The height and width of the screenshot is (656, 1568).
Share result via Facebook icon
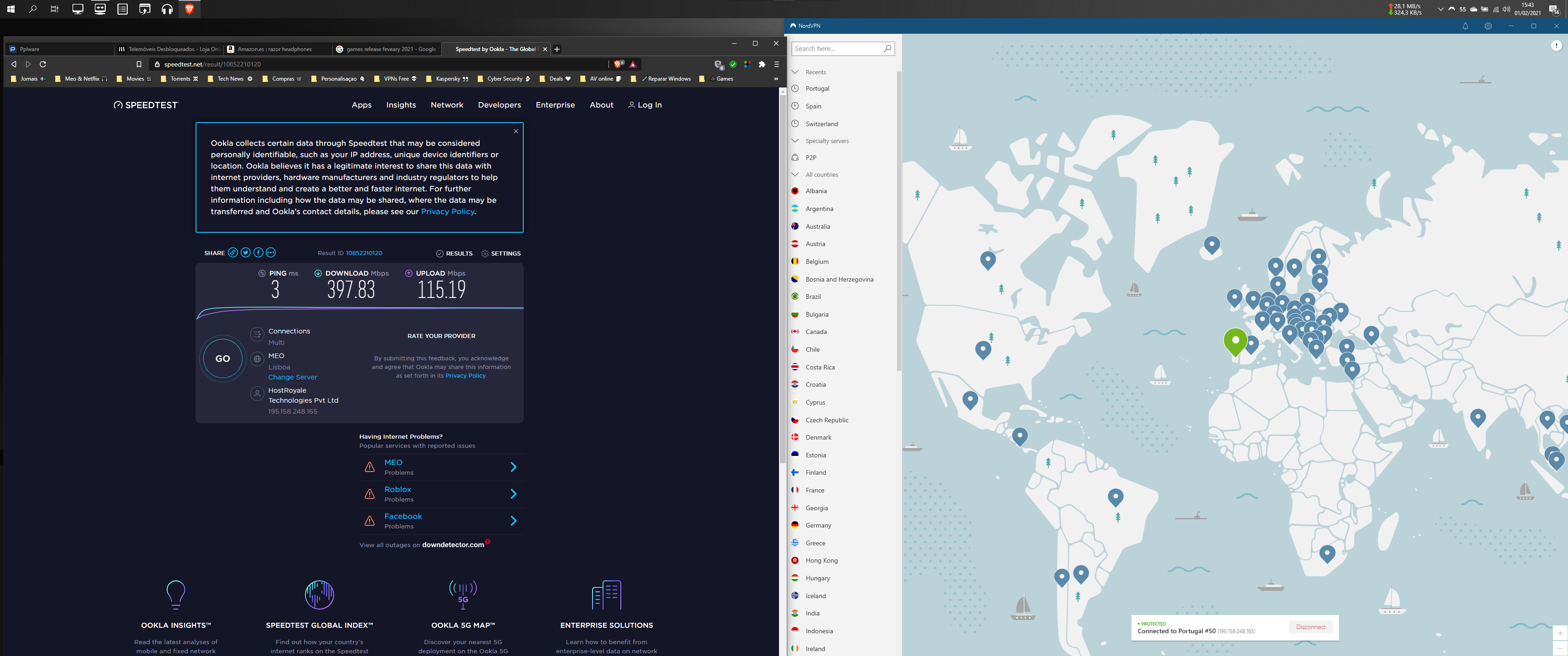tap(258, 252)
